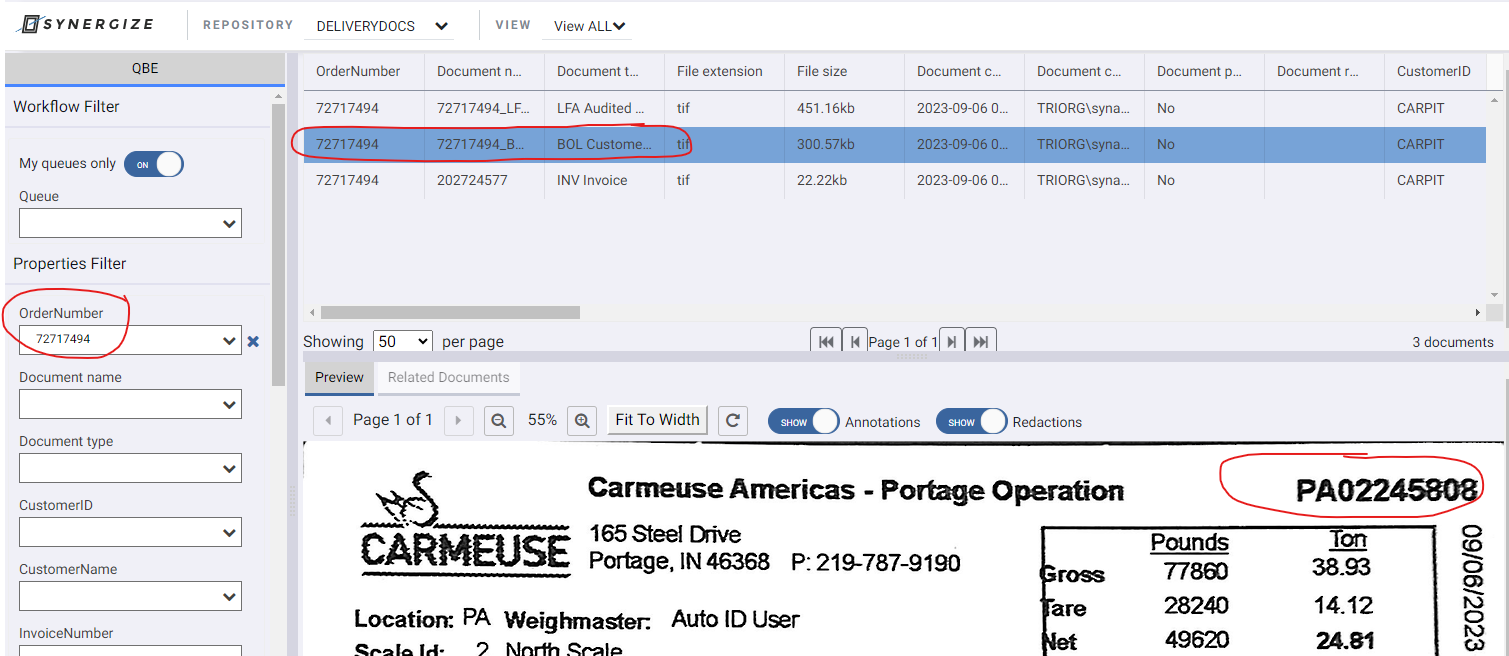Viewport: 1509px width, 656px height.
Task: Open the View ALL dropdown
Action: tap(587, 26)
